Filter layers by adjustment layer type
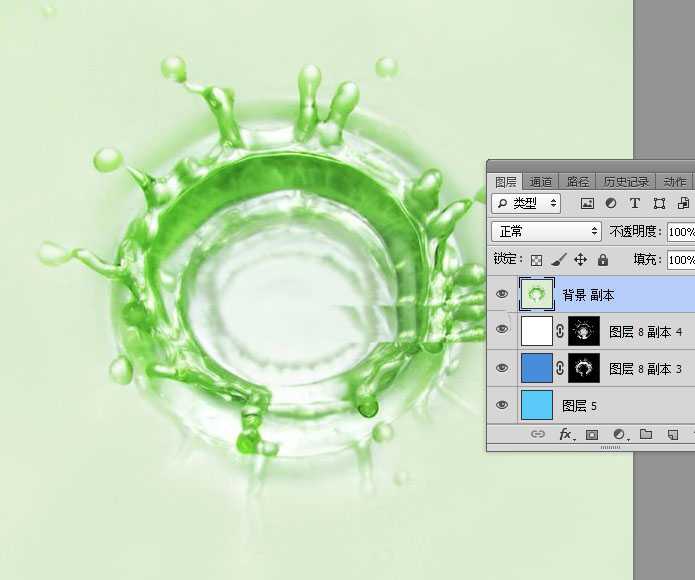This screenshot has height=580, width=695. coord(610,203)
